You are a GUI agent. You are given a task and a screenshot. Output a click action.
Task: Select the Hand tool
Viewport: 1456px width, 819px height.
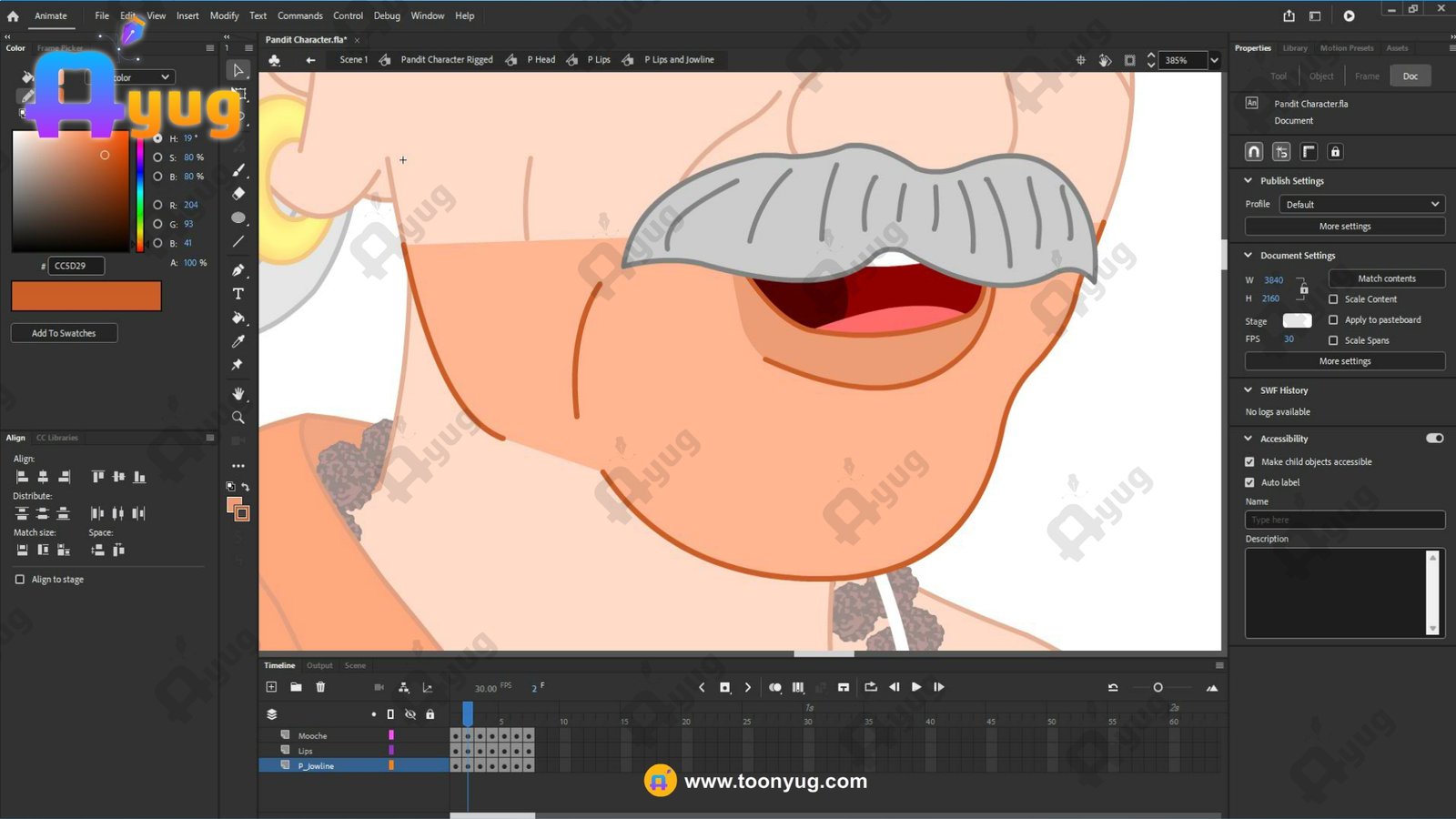[238, 393]
